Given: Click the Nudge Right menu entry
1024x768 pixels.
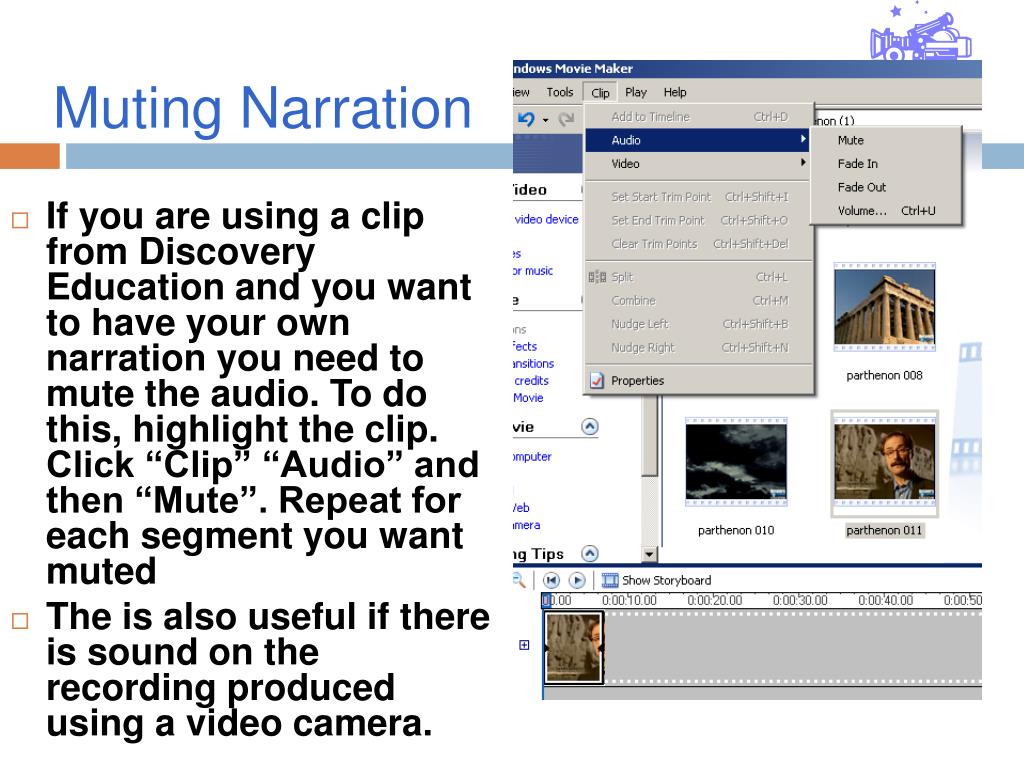Looking at the screenshot, I should (697, 347).
